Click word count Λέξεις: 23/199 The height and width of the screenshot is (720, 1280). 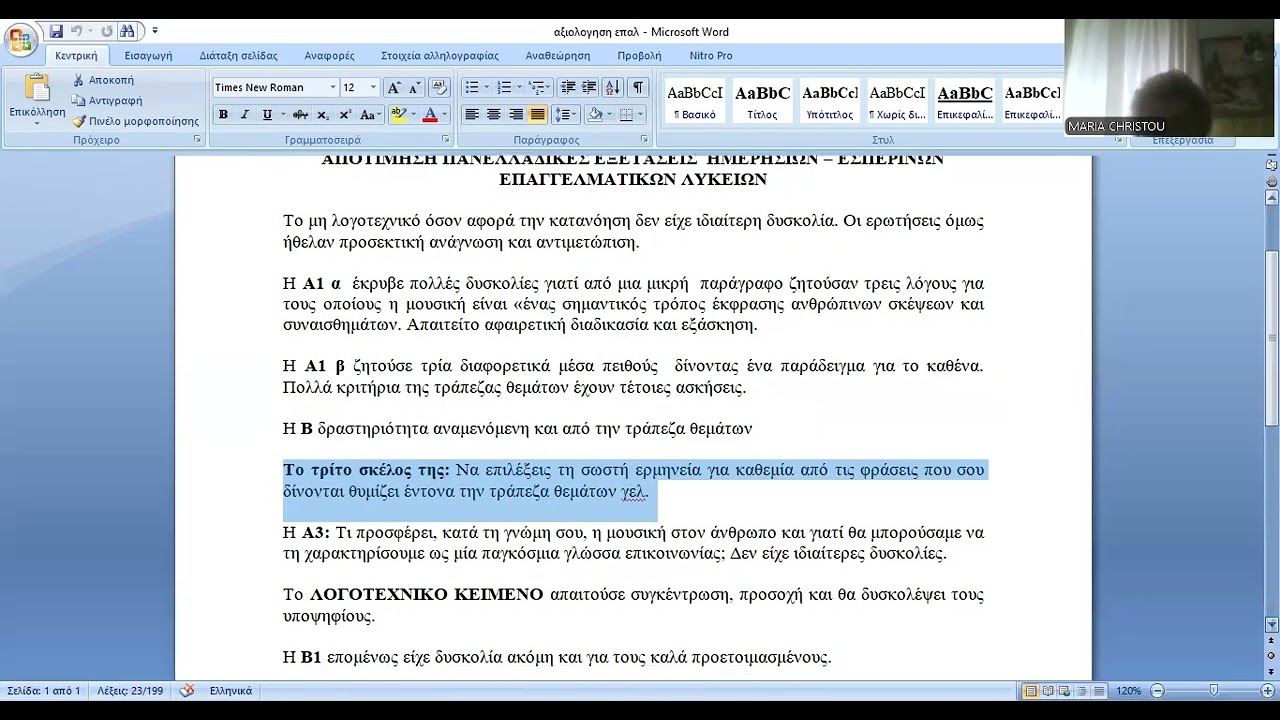tap(131, 691)
